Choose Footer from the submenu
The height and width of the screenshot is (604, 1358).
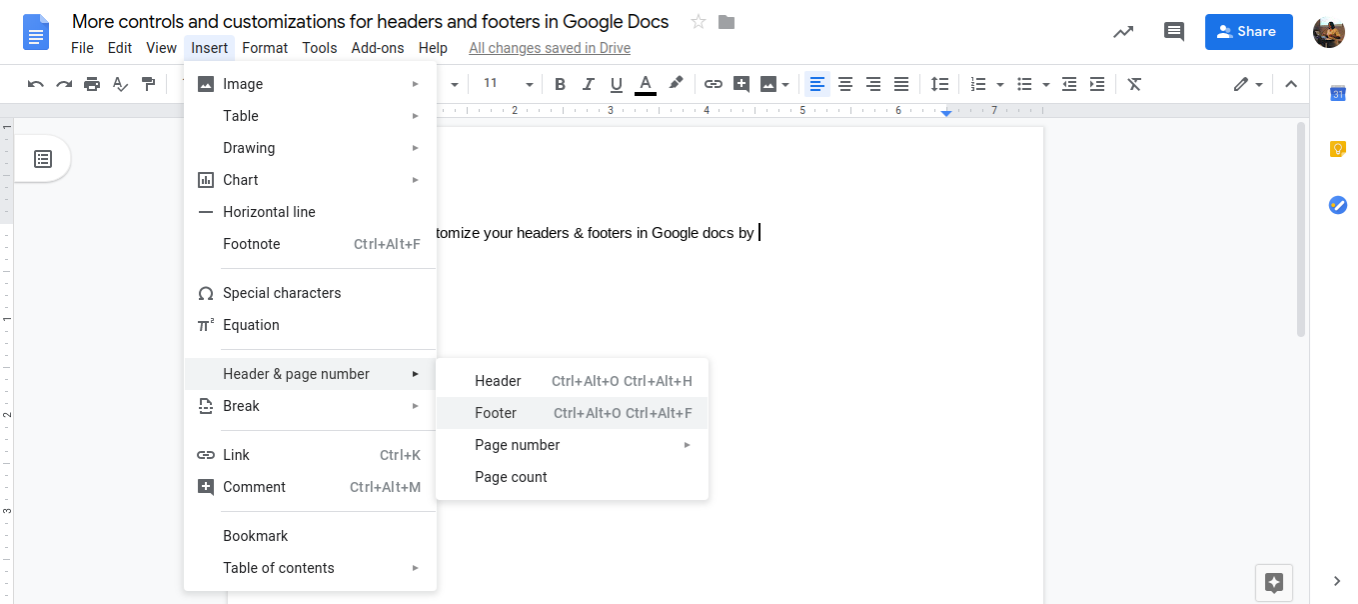pos(572,413)
